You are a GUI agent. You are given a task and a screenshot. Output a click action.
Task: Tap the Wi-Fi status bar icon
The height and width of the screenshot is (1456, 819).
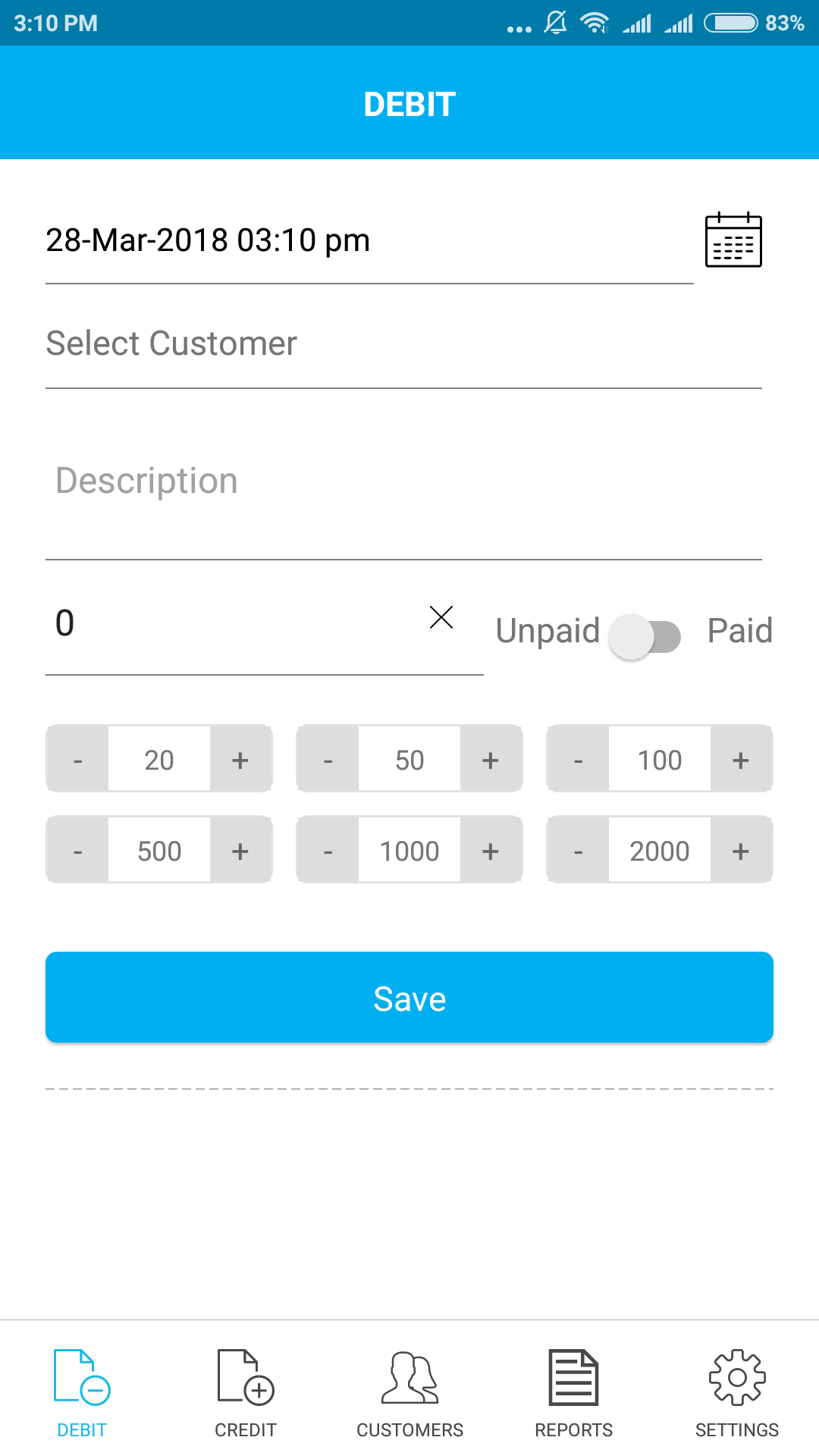point(595,23)
